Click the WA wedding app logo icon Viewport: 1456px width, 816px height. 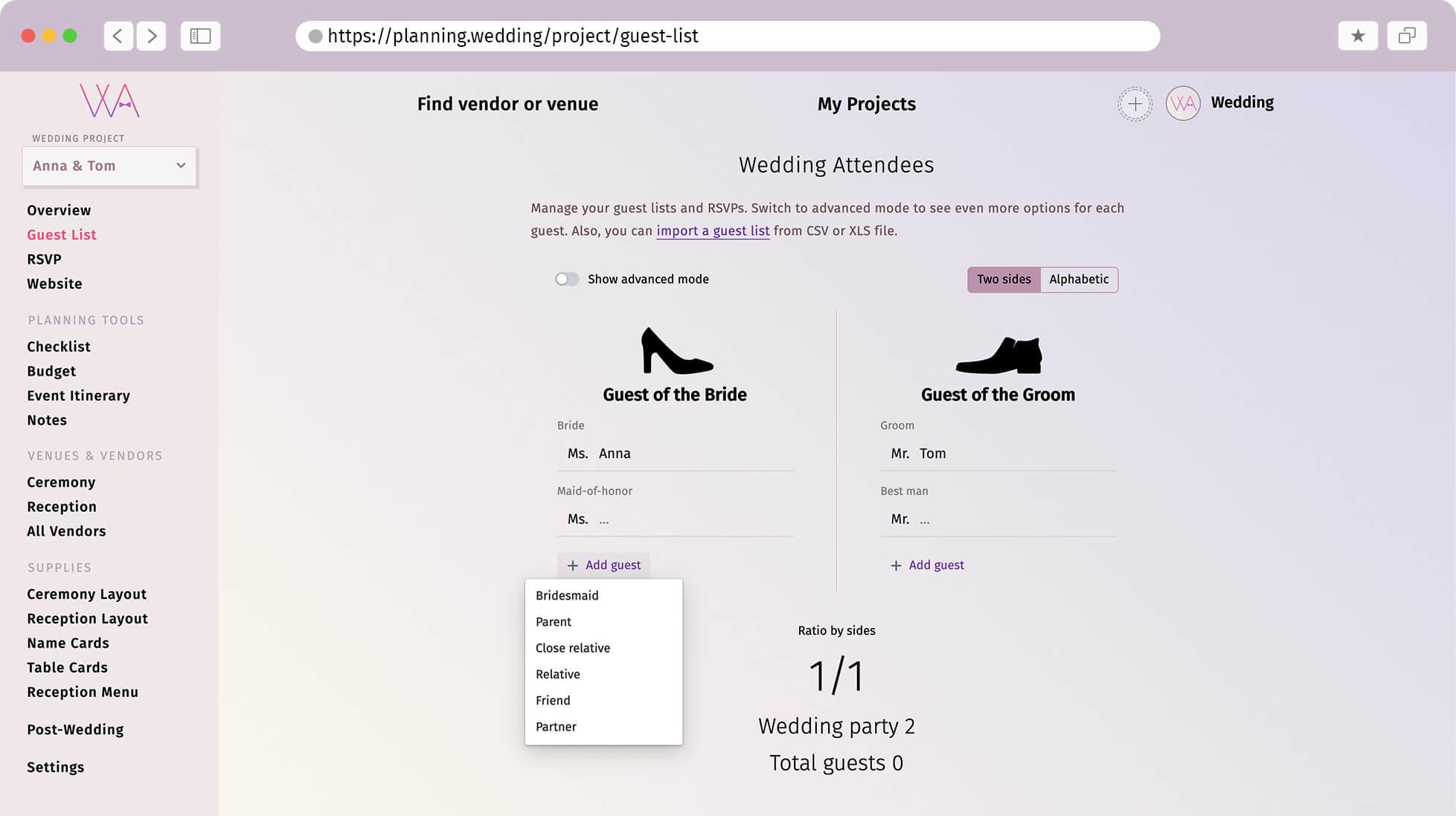pyautogui.click(x=109, y=100)
